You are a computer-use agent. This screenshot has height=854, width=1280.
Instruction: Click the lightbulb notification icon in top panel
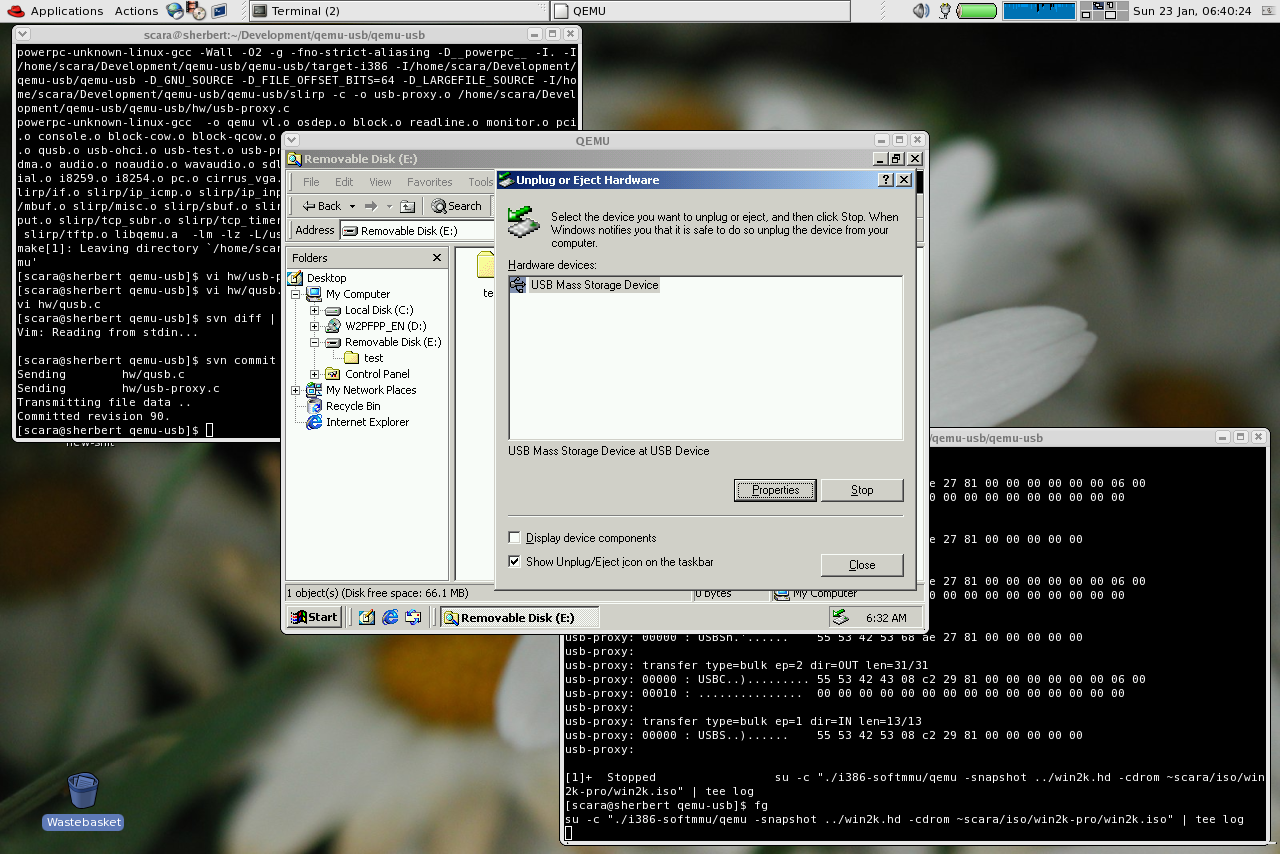click(945, 11)
